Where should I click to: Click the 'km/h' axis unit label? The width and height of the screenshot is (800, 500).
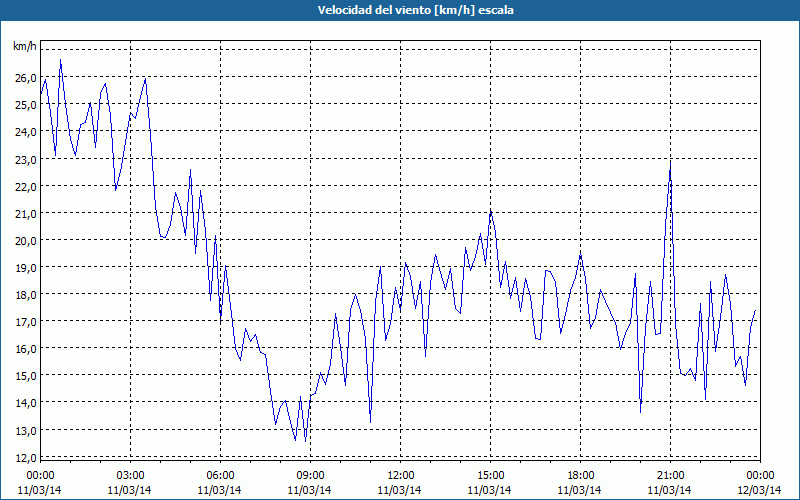25,47
